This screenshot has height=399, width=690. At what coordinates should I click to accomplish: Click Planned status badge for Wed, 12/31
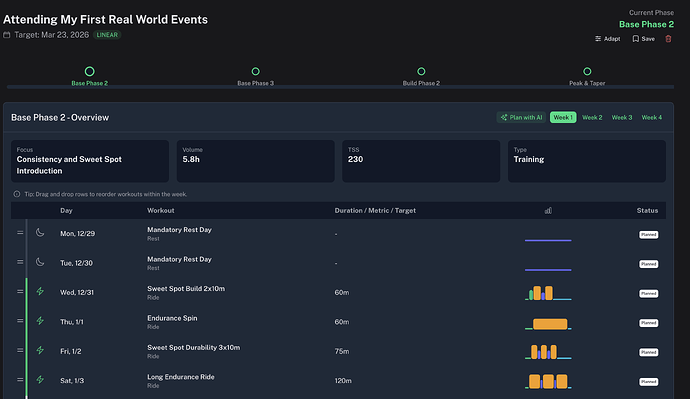[649, 293]
